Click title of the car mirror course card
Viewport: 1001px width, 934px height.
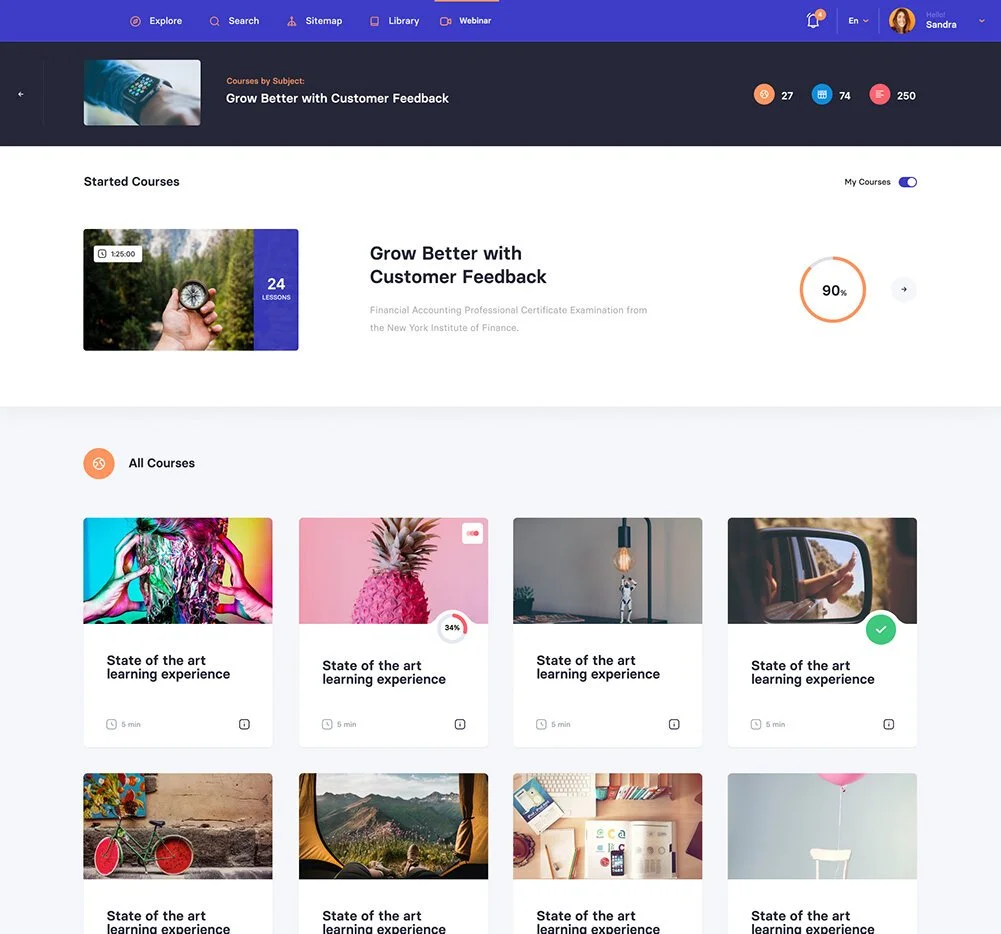coord(813,672)
